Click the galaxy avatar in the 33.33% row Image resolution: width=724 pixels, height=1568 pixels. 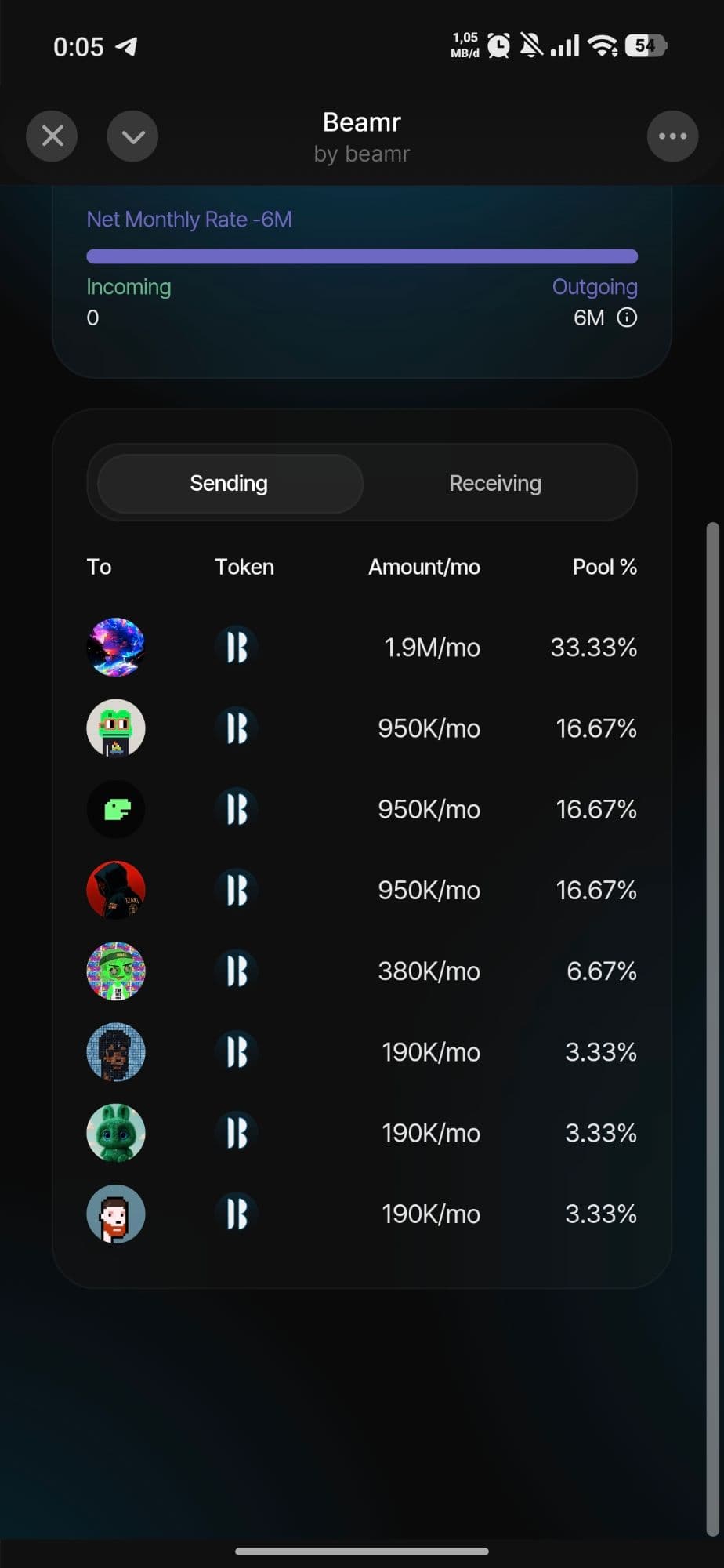tap(116, 648)
